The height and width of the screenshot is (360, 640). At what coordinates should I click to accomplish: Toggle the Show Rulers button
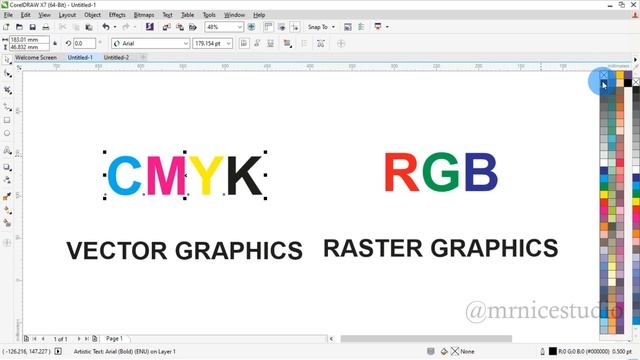click(x=268, y=27)
